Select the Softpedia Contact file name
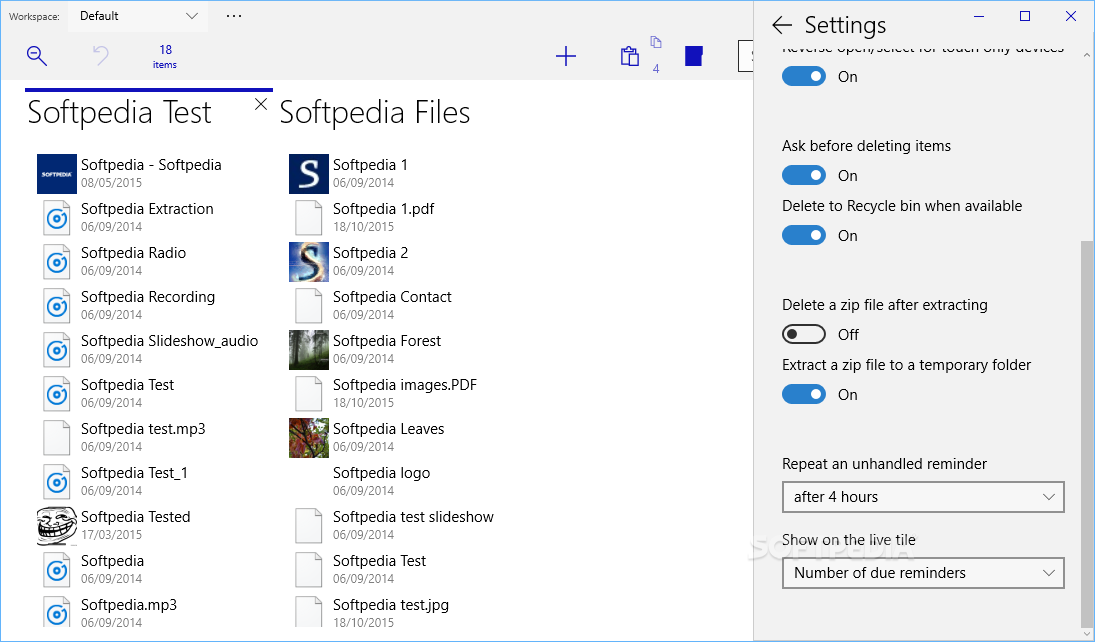1095x642 pixels. pyautogui.click(x=392, y=297)
